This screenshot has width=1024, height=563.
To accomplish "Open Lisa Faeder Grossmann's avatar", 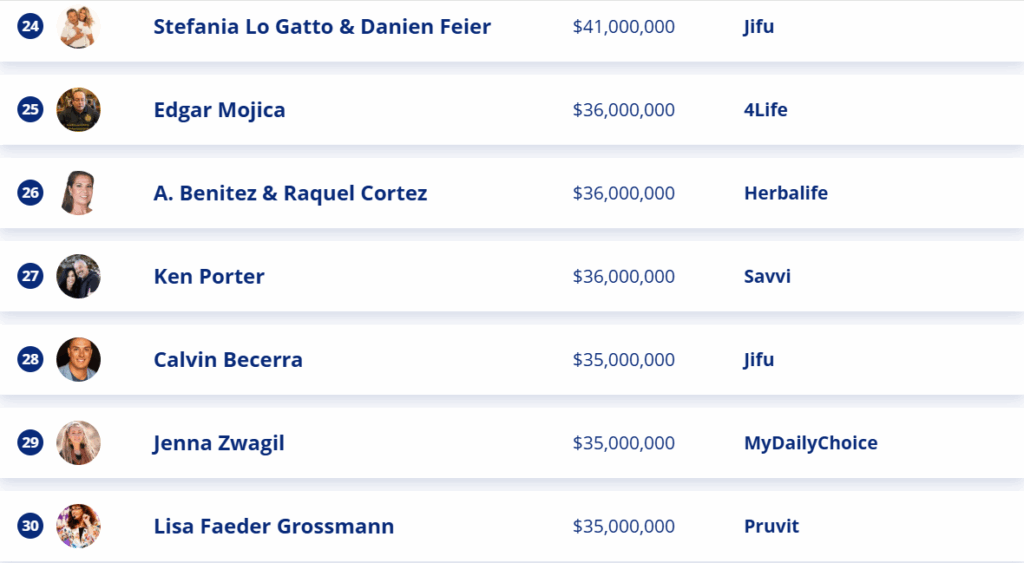I will (x=78, y=526).
